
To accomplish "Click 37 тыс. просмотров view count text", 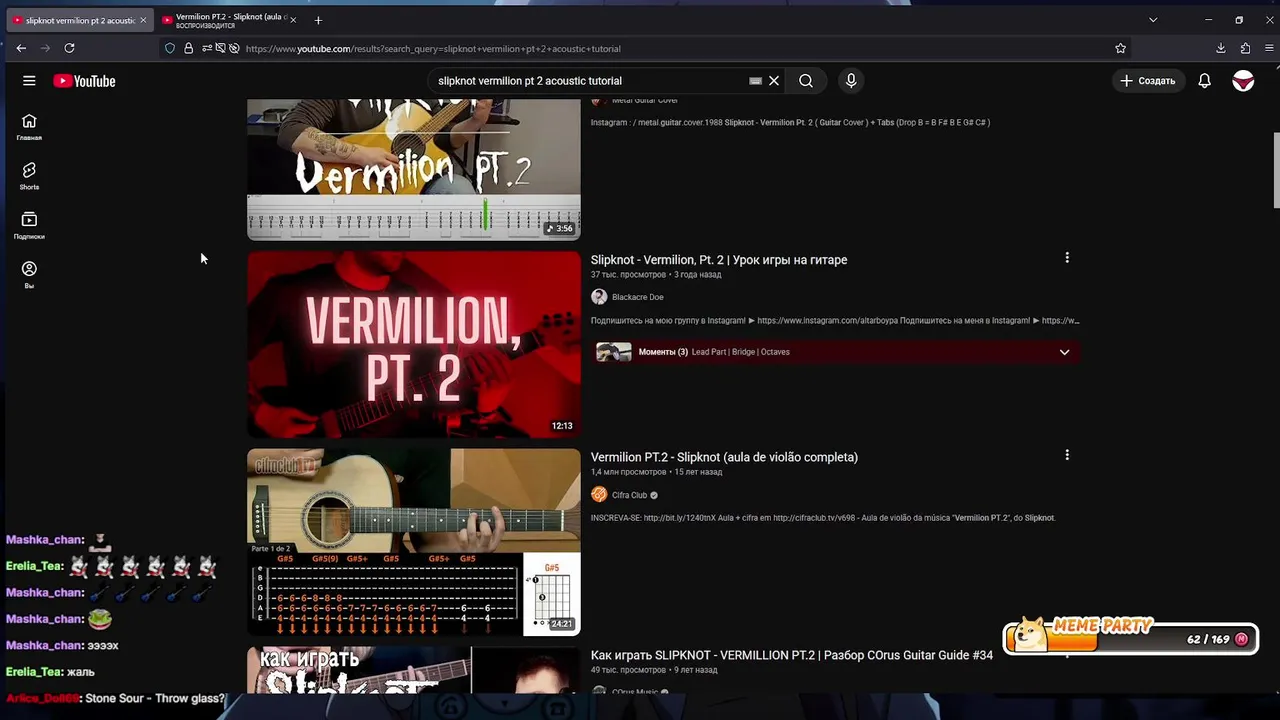I will click(x=628, y=275).
